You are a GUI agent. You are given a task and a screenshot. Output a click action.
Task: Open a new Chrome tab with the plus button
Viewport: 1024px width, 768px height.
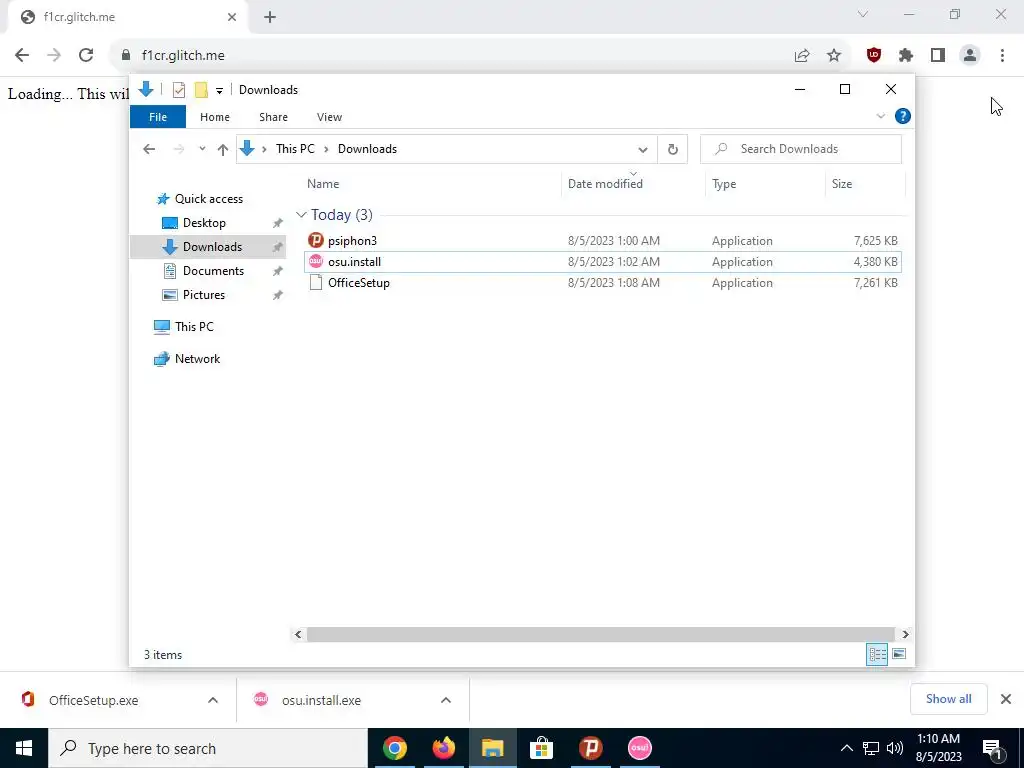pos(270,17)
